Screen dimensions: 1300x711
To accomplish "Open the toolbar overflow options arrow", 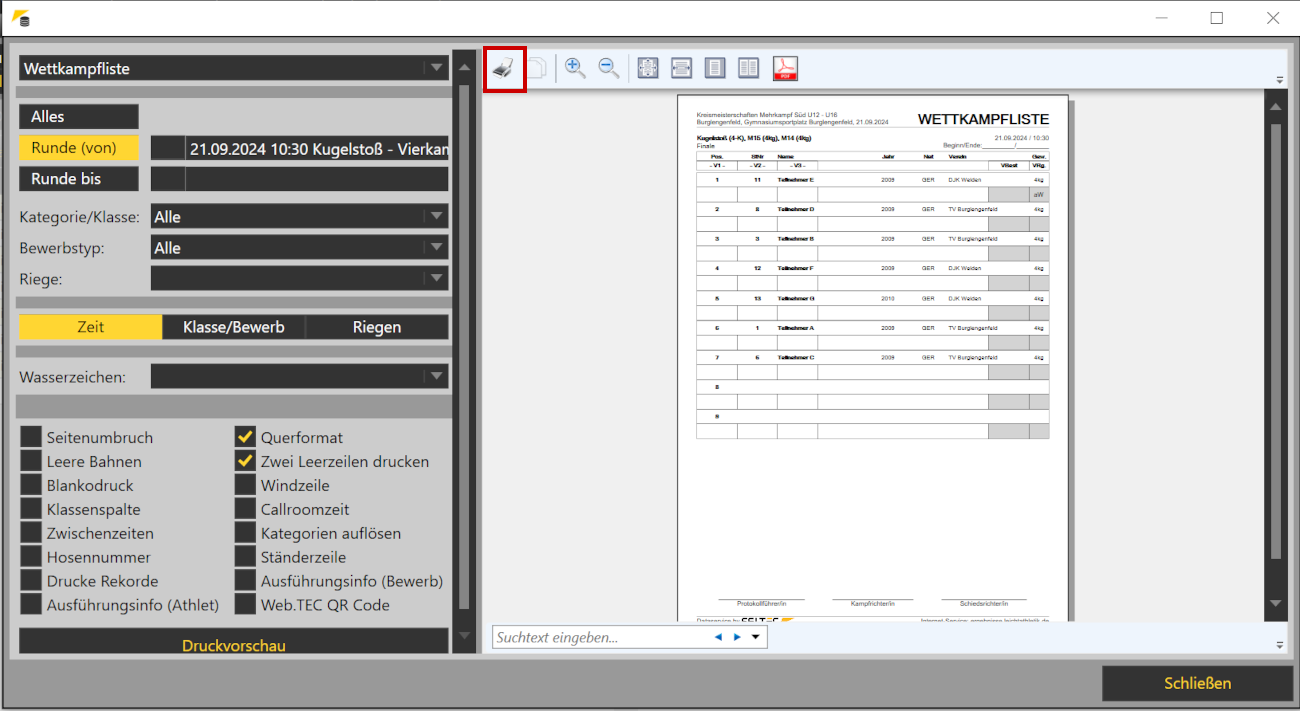I will click(1279, 80).
